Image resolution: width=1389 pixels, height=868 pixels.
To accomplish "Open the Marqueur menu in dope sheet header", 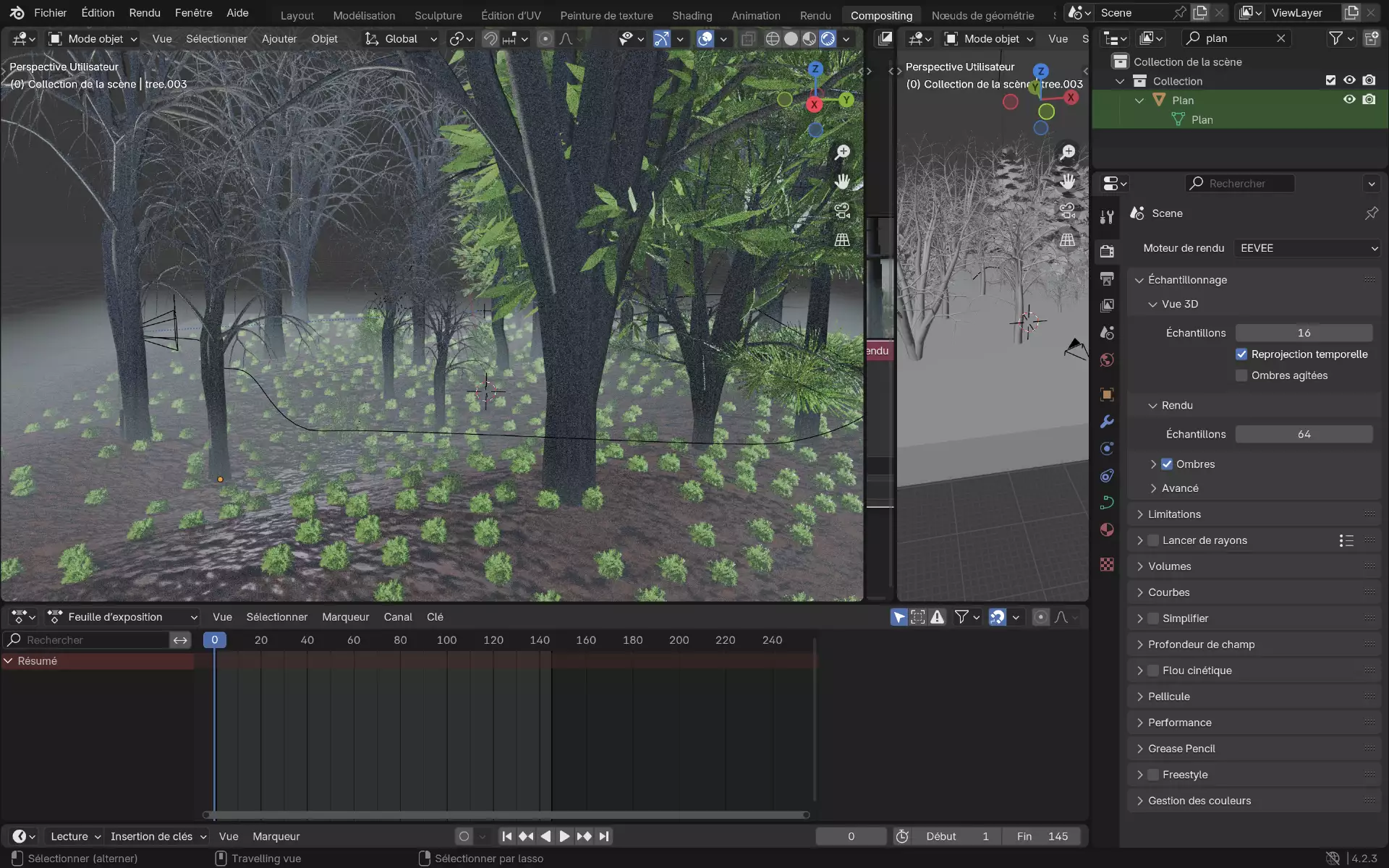I will click(346, 617).
